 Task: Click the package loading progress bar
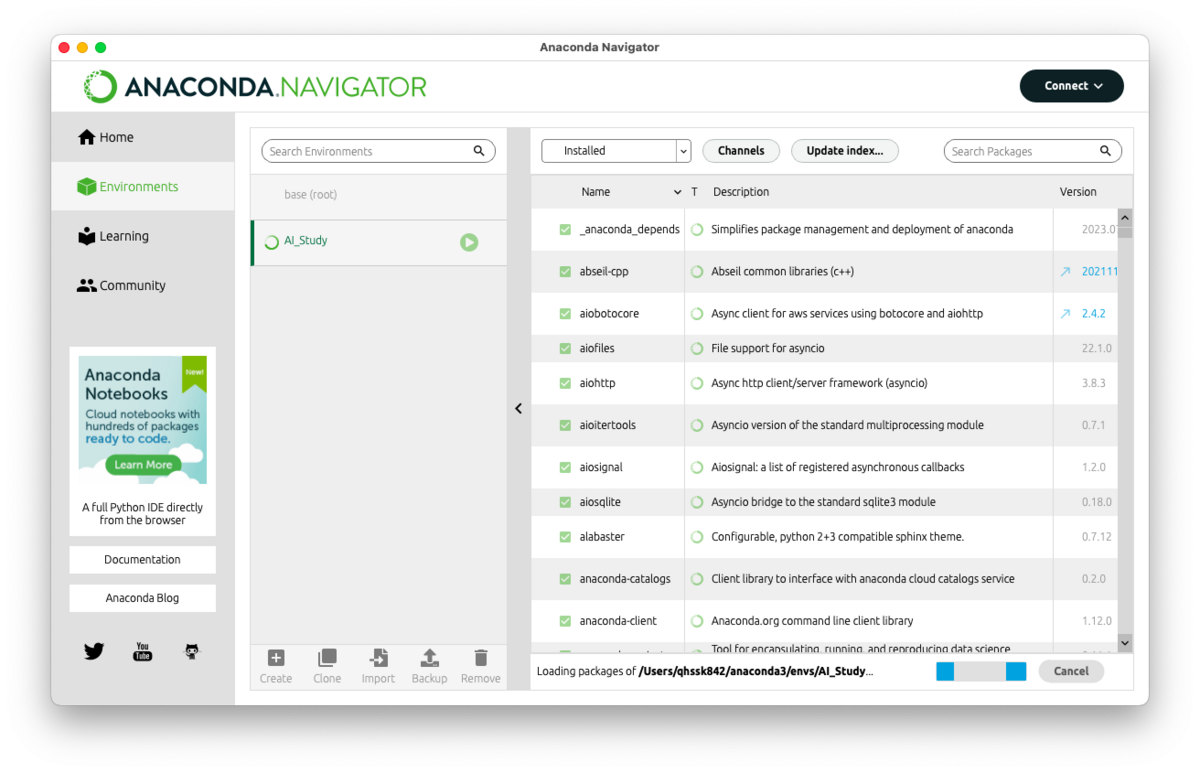pyautogui.click(x=981, y=672)
